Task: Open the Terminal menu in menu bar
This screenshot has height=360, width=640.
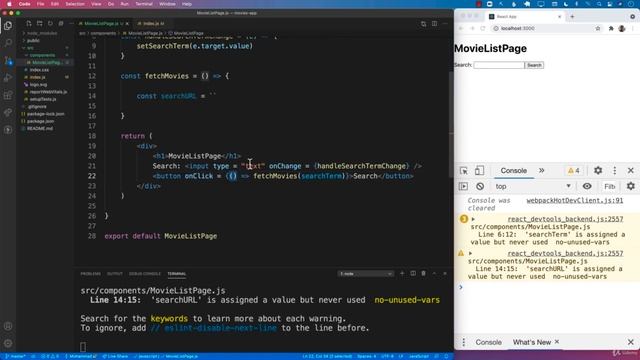Action: (144, 4)
